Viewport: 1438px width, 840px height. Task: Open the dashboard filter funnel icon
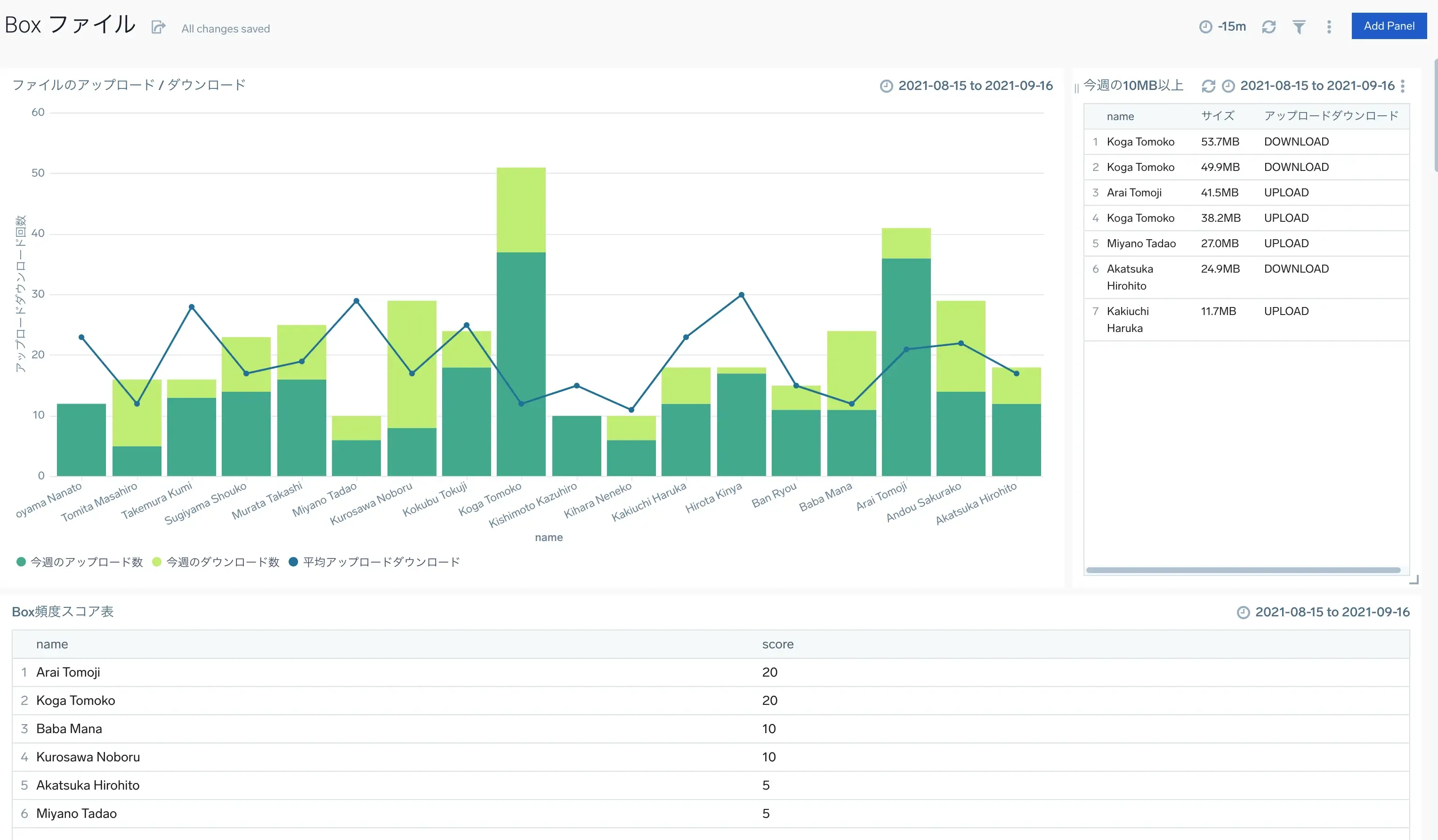1299,27
